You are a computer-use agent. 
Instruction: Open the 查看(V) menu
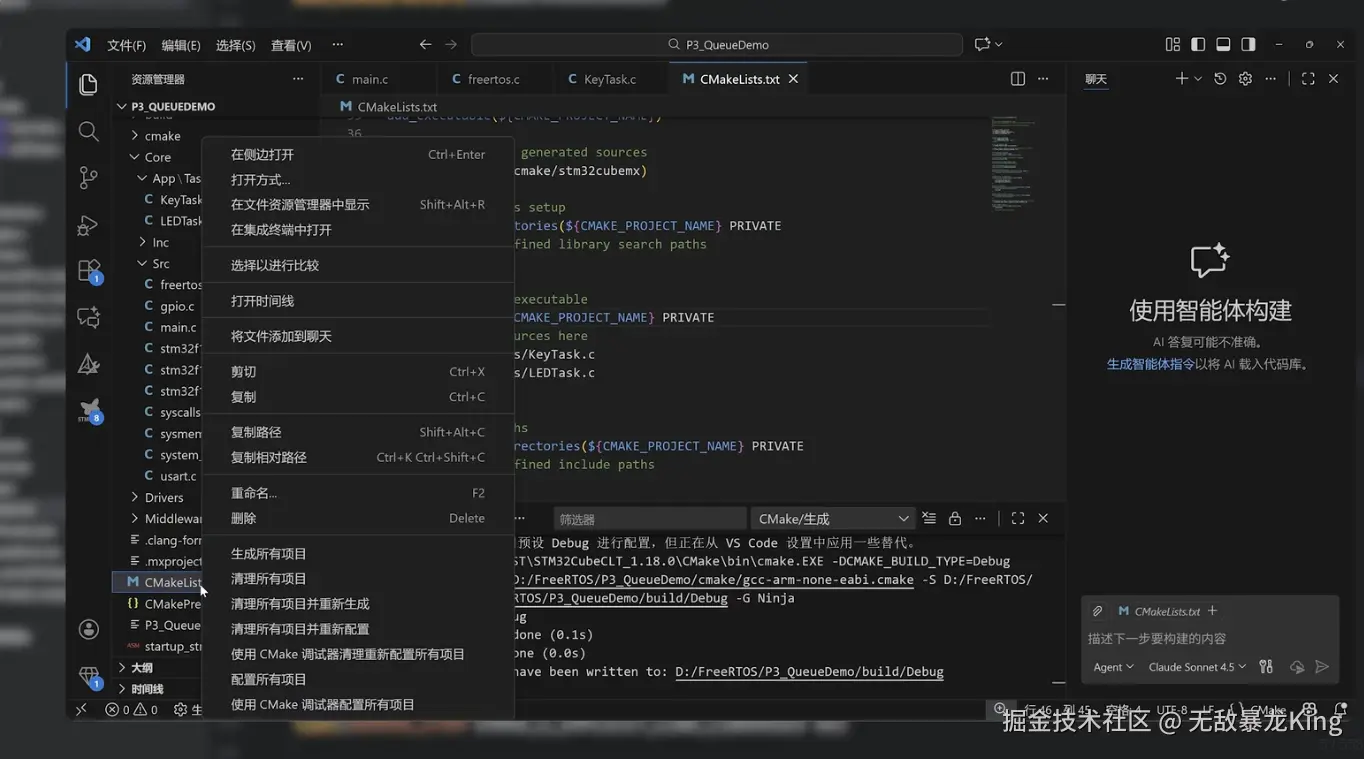tap(291, 45)
